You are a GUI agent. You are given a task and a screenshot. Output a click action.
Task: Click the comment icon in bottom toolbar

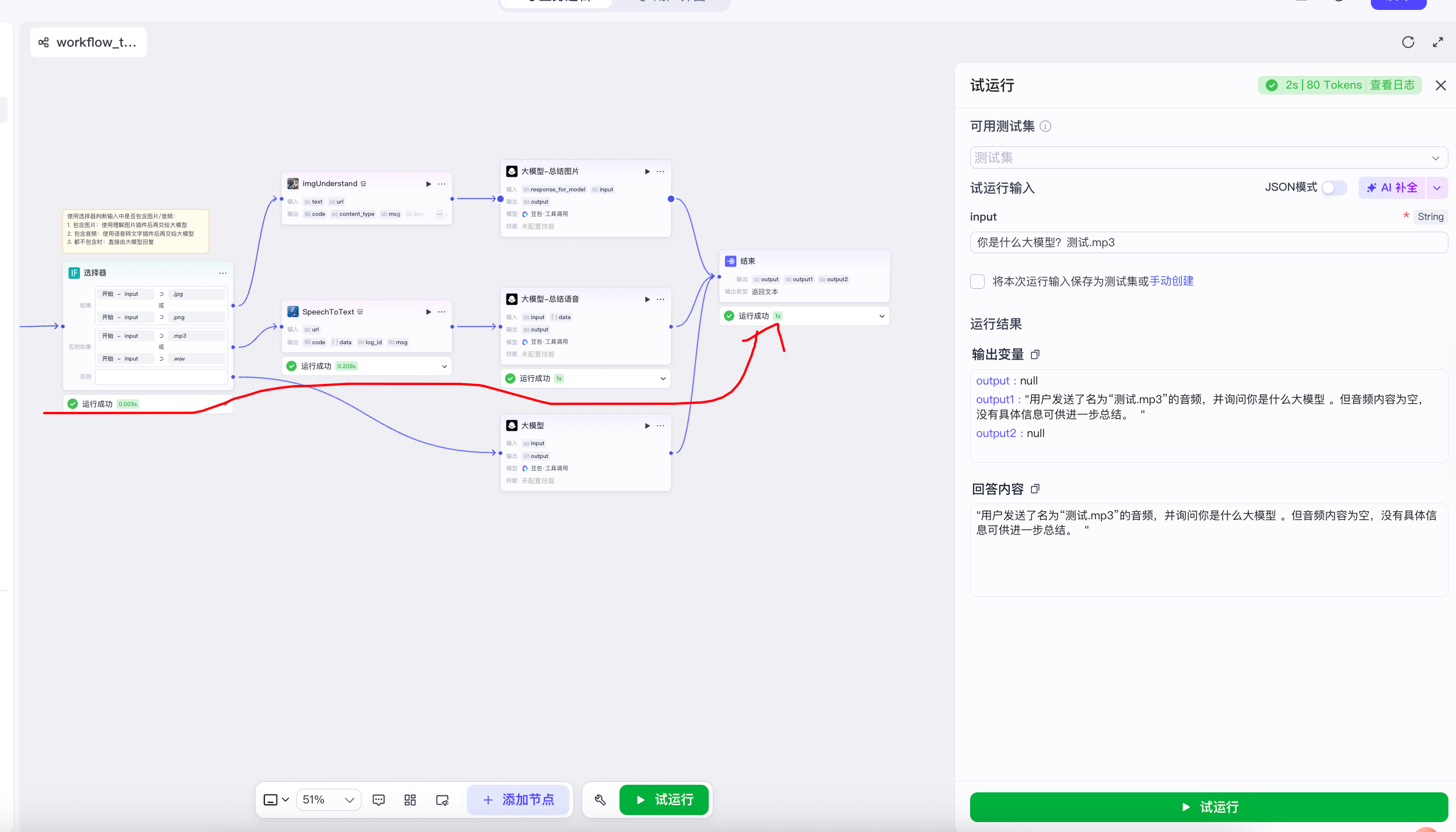(x=379, y=800)
